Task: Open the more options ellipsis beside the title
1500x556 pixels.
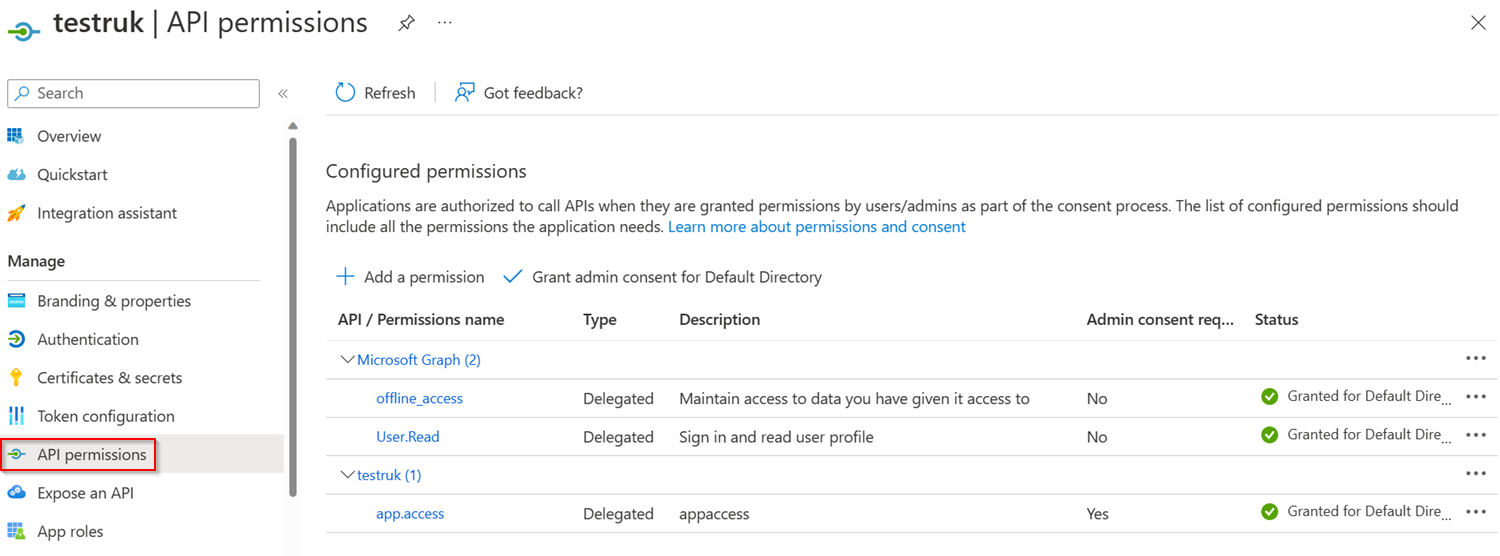Action: [x=445, y=22]
